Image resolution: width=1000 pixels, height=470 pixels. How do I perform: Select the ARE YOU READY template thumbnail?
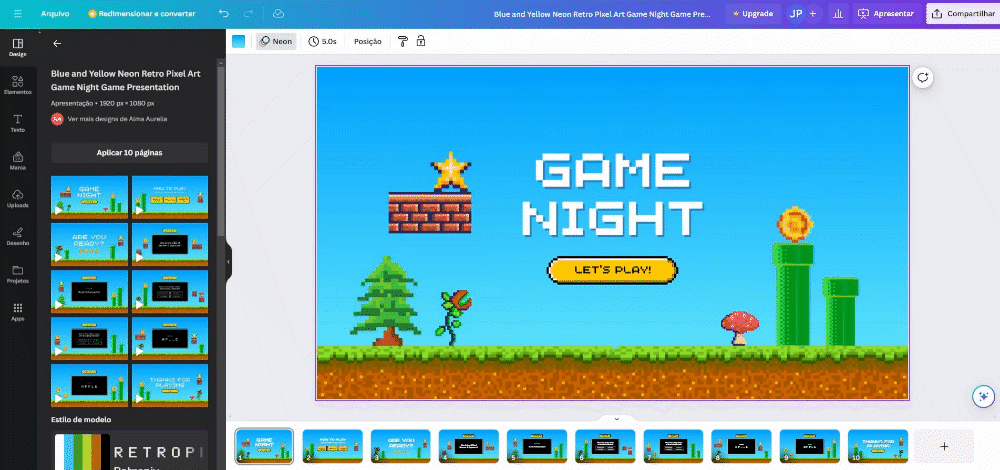pos(89,243)
